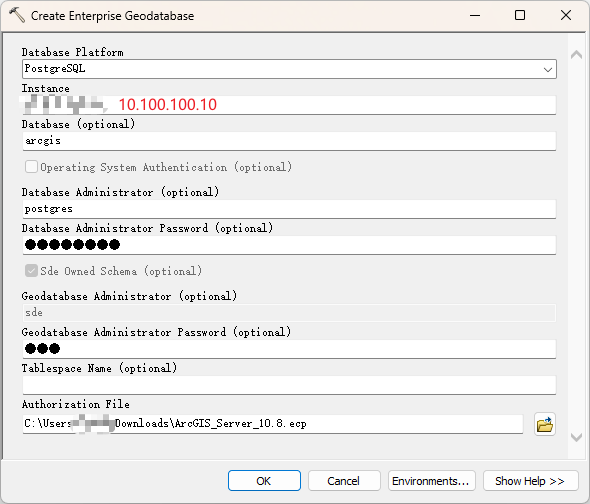Click the empty Tablespace Name field
The width and height of the screenshot is (590, 504).
click(x=289, y=385)
